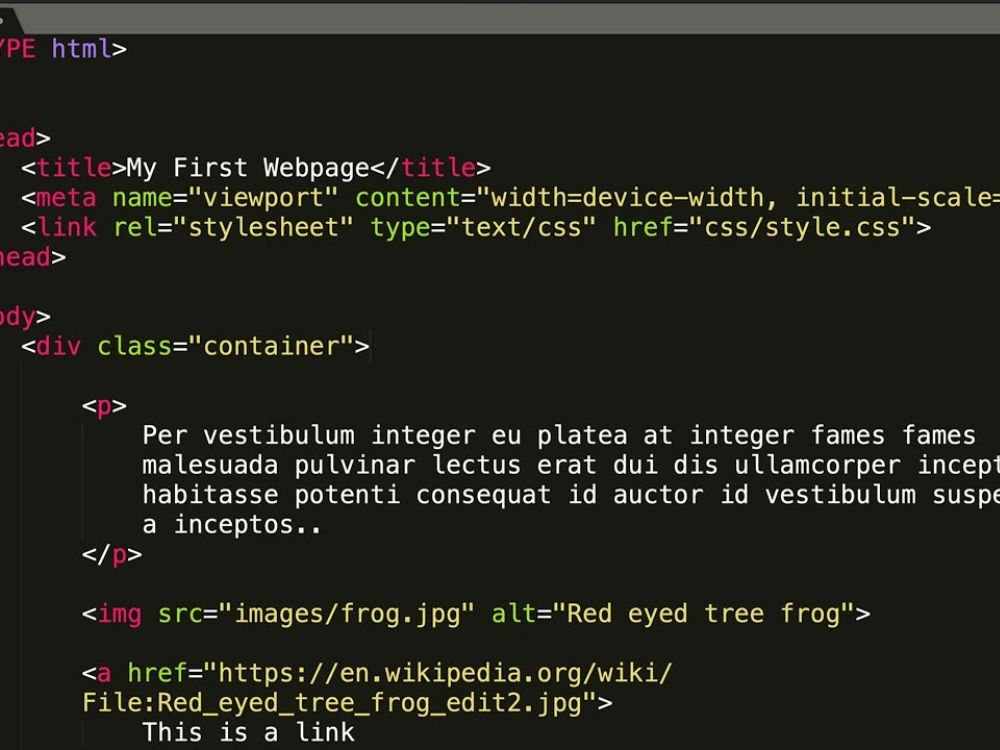The height and width of the screenshot is (750, 1000).
Task: Click the container class name string
Action: point(269,346)
